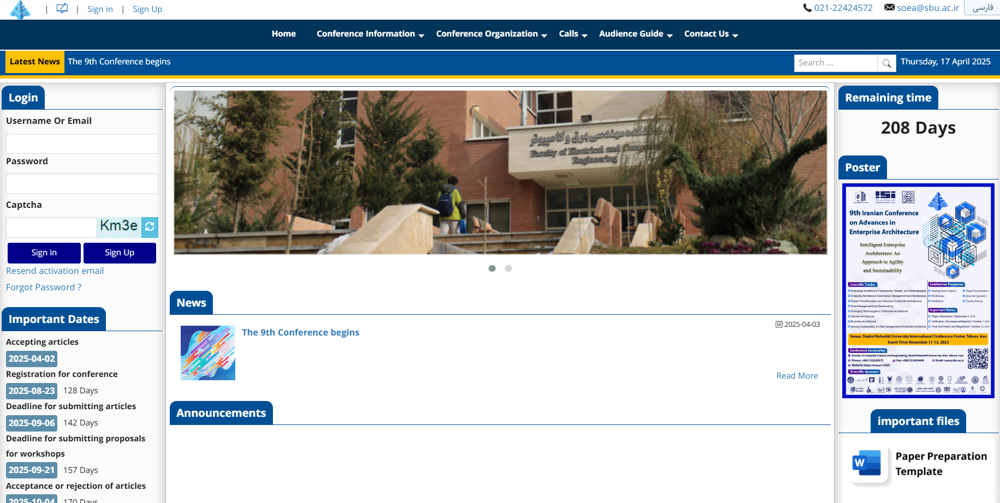Open the Audience Guide dropdown menu
This screenshot has width=1000, height=503.
click(635, 34)
